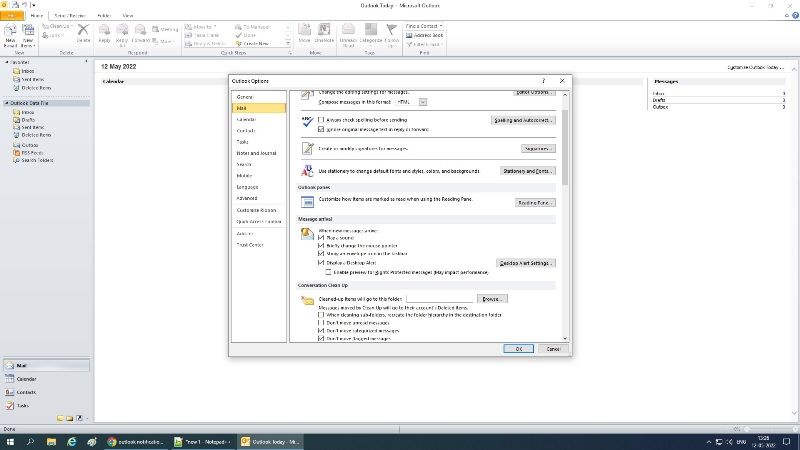Click the Send/Receive quick access toolbar icon
The image size is (800, 450).
15,5
